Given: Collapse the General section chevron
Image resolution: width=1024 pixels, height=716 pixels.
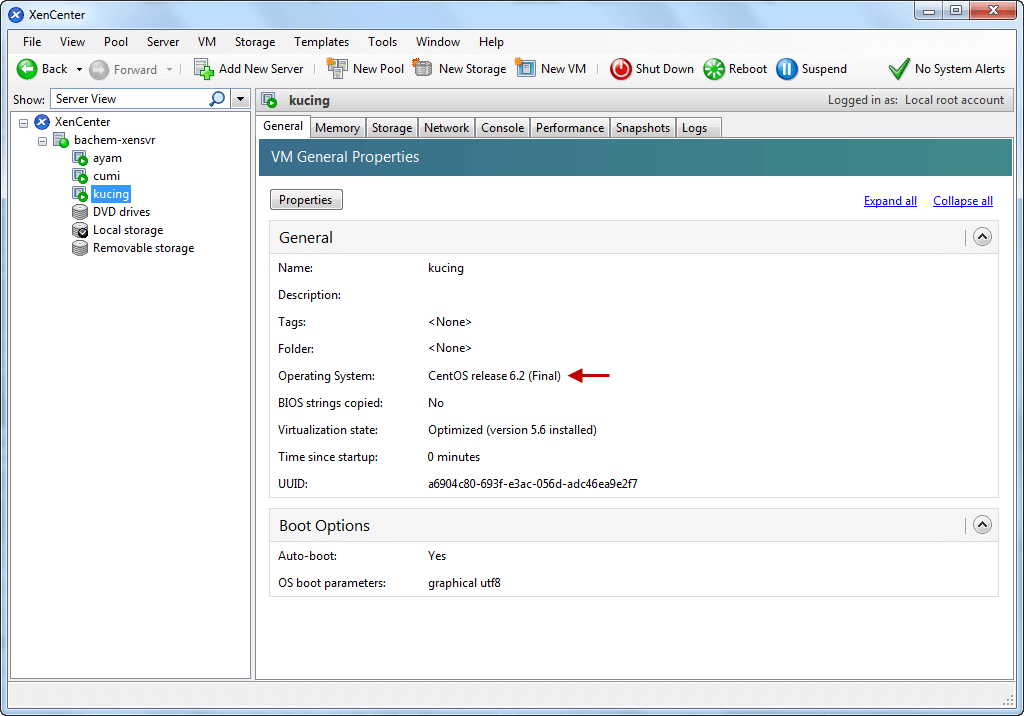Looking at the screenshot, I should point(982,236).
